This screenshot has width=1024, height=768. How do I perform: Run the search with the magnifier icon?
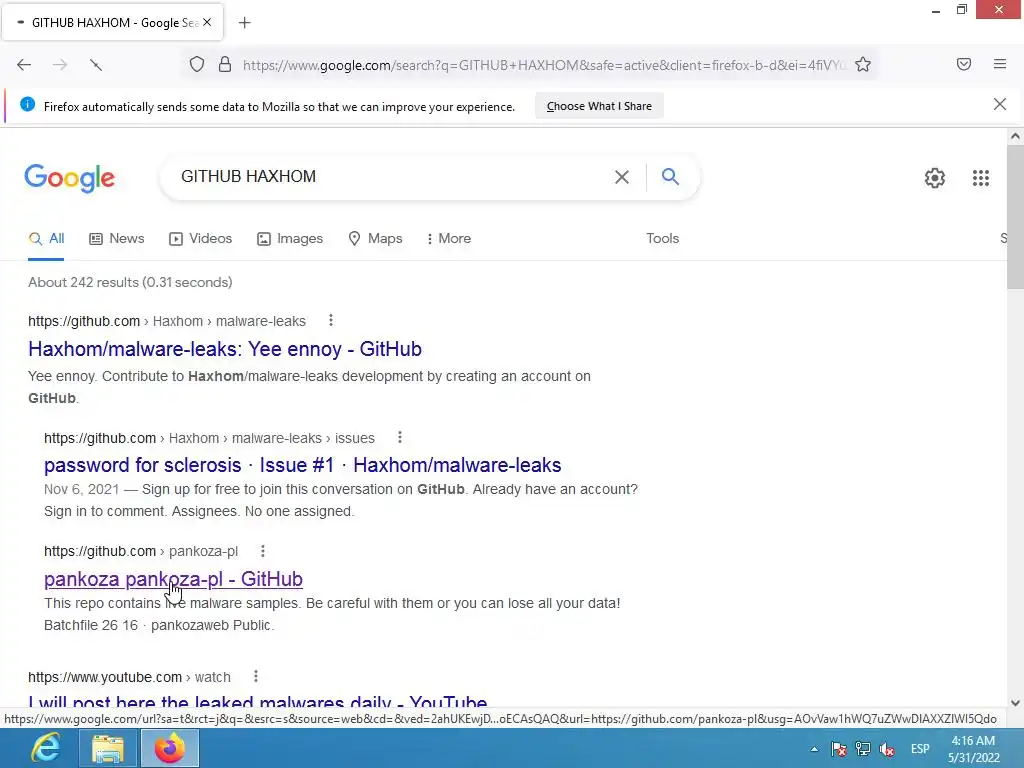[x=670, y=176]
